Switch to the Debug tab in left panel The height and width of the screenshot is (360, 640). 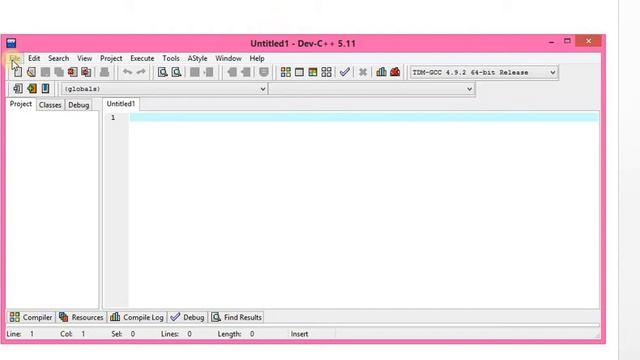point(78,105)
